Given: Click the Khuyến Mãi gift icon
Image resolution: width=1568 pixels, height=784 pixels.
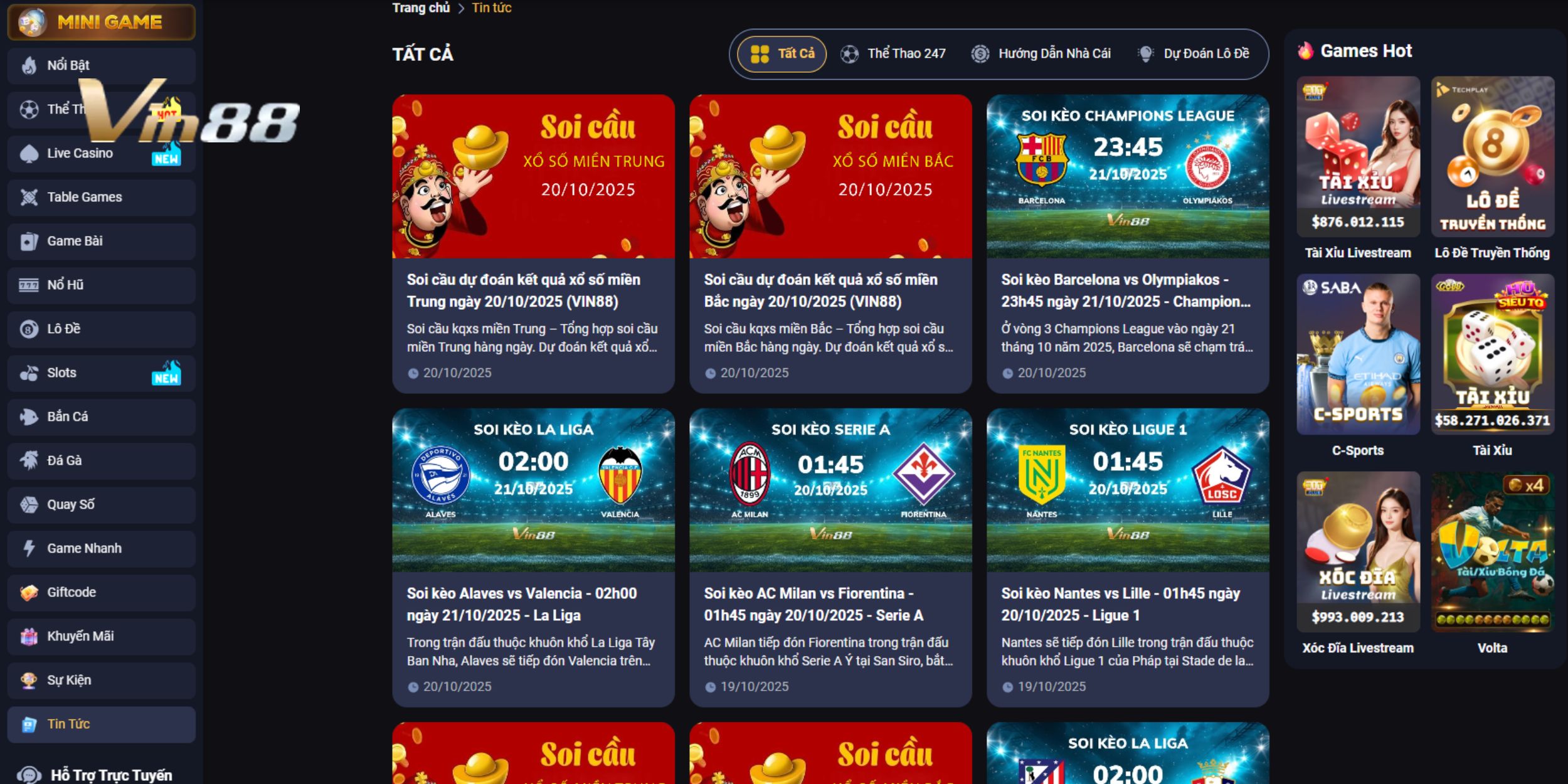Looking at the screenshot, I should (29, 637).
